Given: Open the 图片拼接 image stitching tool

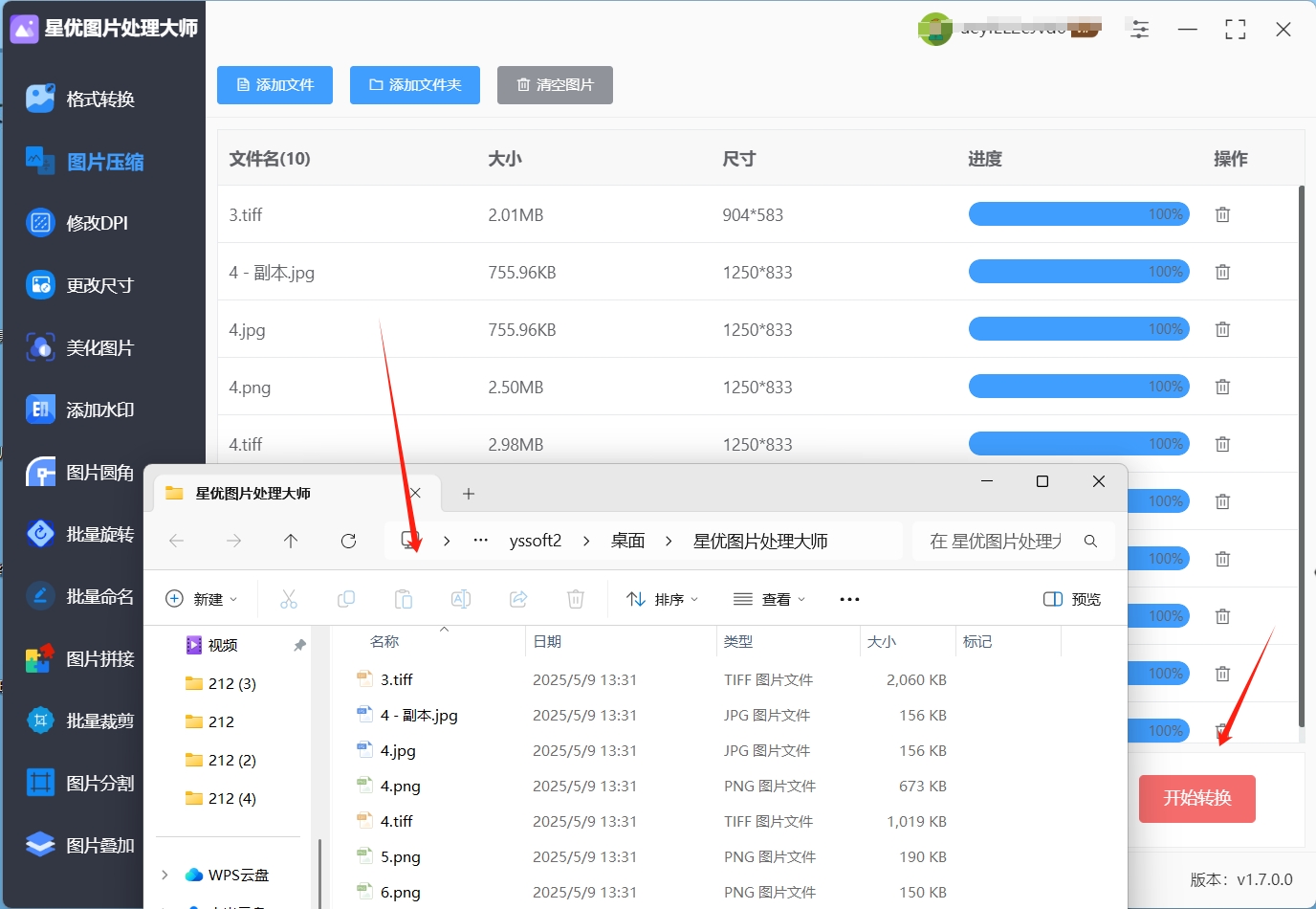Looking at the screenshot, I should click(80, 658).
